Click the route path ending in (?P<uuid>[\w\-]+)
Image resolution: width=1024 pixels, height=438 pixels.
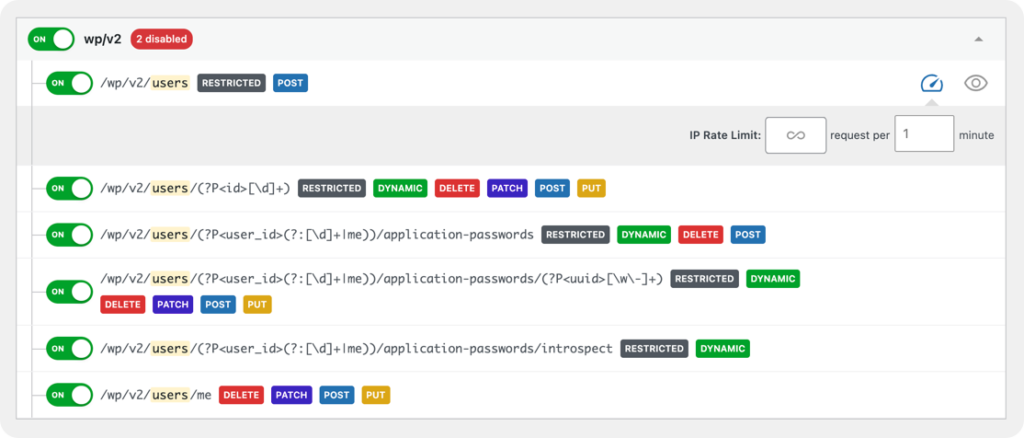[x=382, y=279]
